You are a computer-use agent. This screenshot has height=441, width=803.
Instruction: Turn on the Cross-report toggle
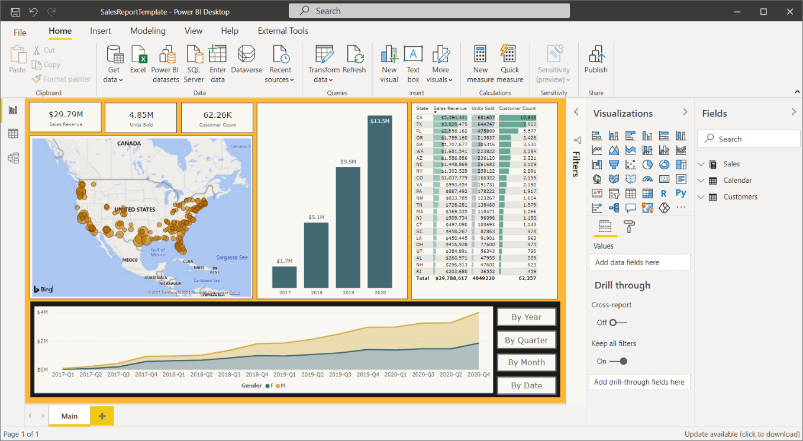[618, 323]
